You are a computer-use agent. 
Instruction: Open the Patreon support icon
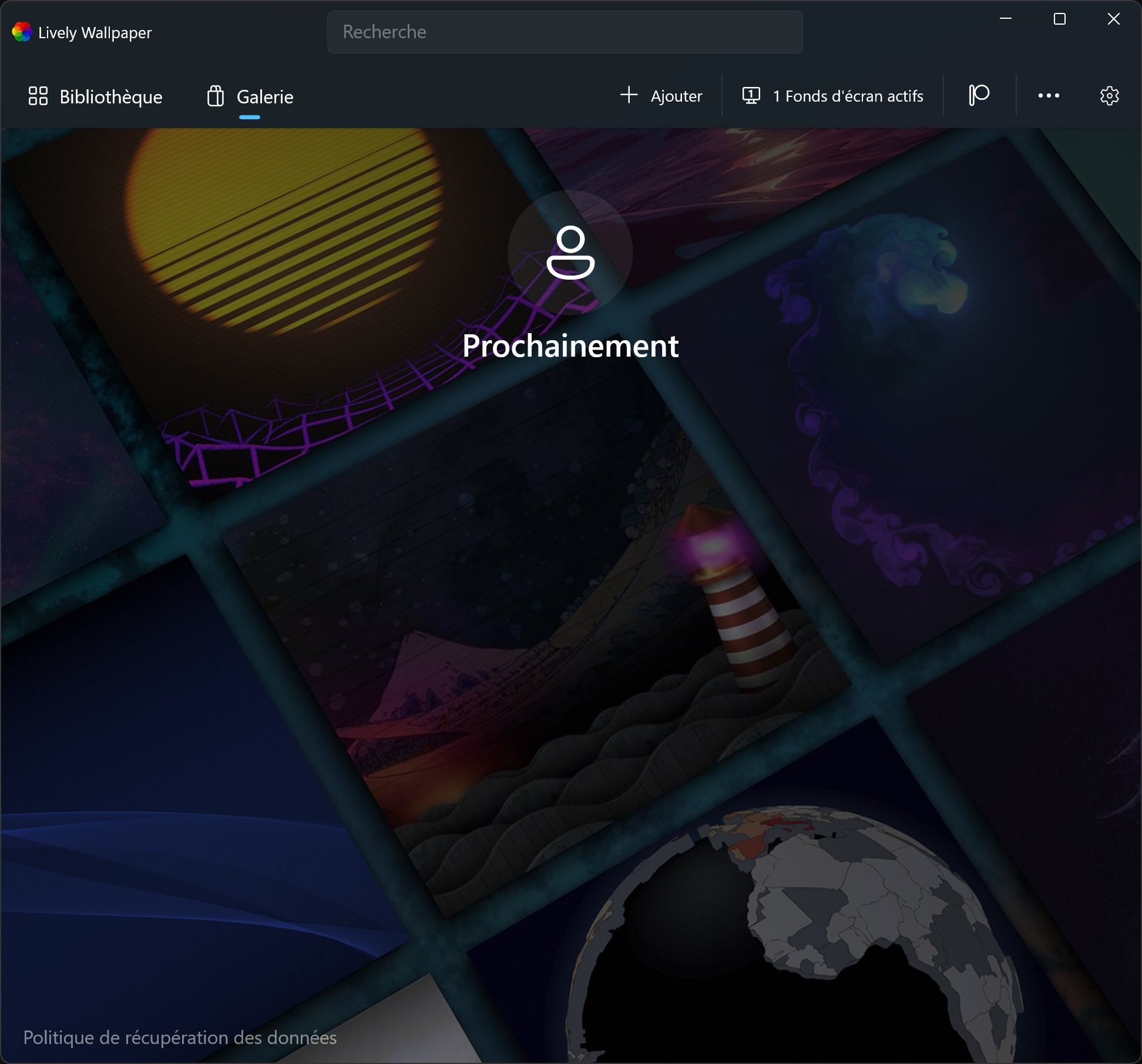point(979,95)
